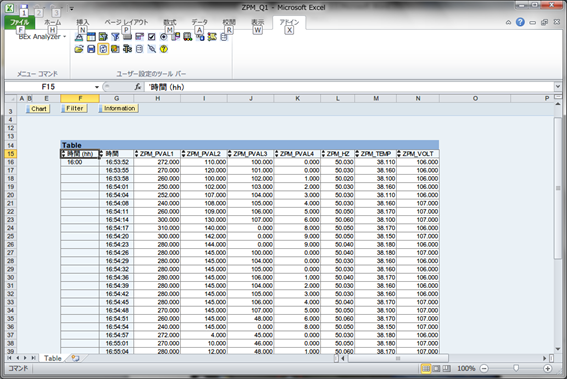Open the BEx Tools icon menu

coord(127,49)
